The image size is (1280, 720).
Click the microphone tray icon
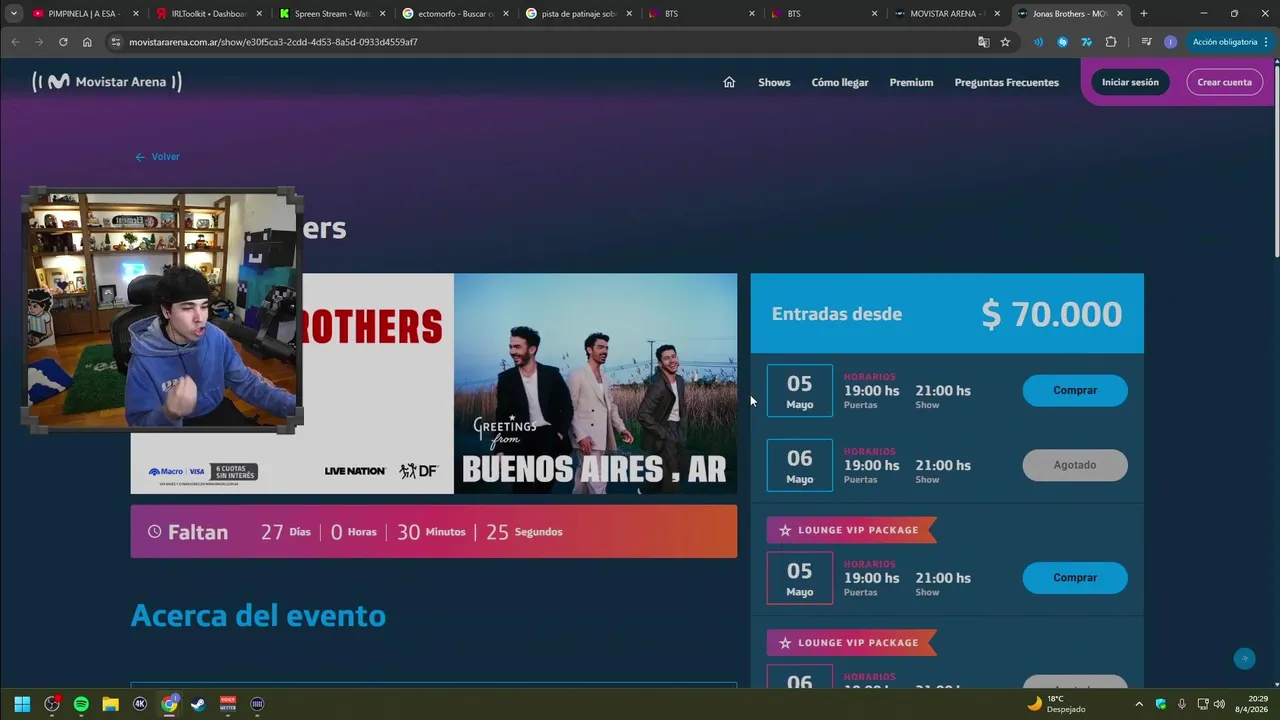tap(1182, 704)
